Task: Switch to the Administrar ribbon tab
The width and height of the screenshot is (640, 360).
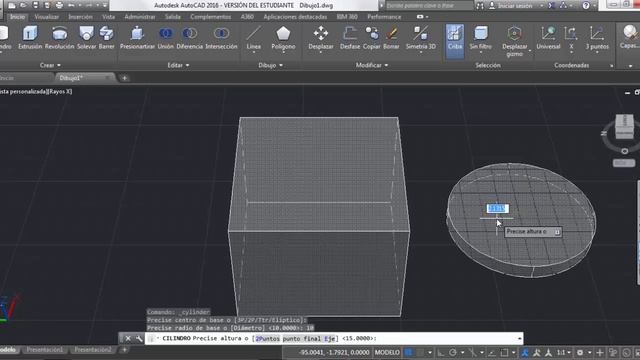Action: click(x=140, y=17)
